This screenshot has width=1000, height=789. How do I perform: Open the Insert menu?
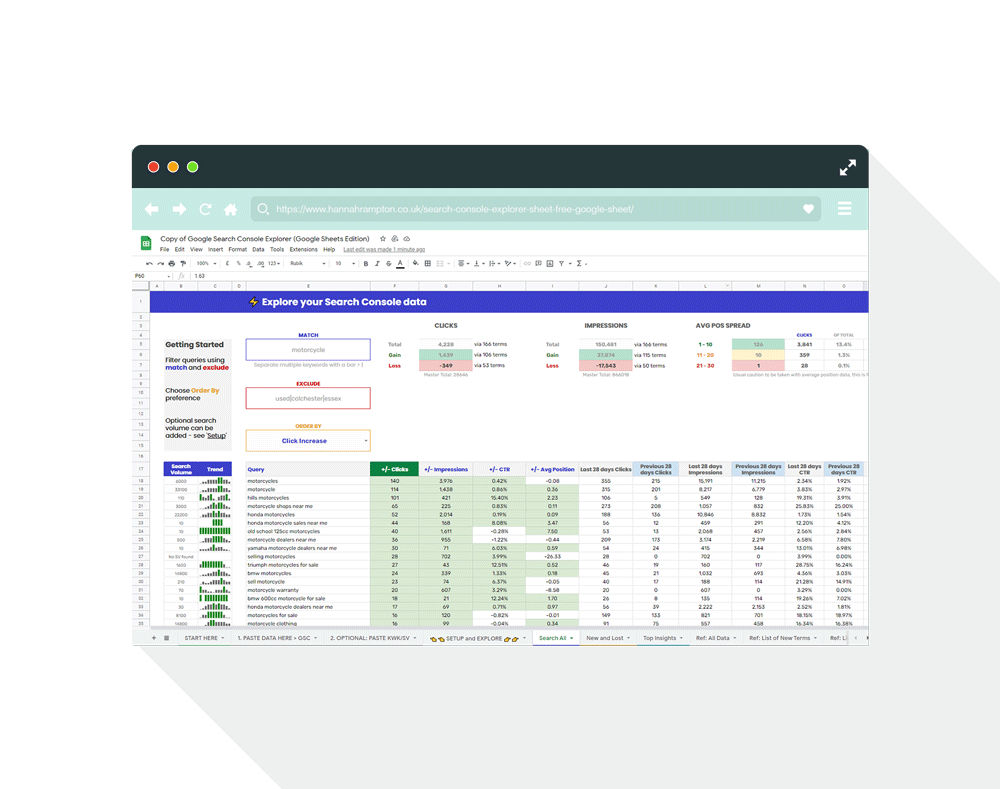pos(216,249)
